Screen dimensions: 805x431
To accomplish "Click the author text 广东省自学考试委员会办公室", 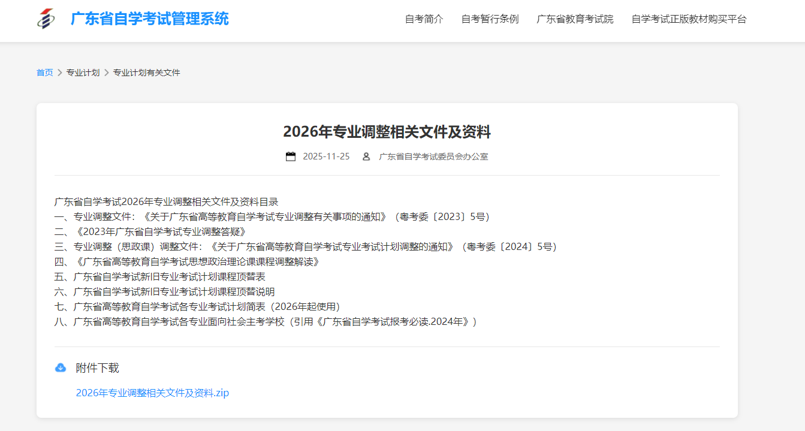I will coord(433,157).
